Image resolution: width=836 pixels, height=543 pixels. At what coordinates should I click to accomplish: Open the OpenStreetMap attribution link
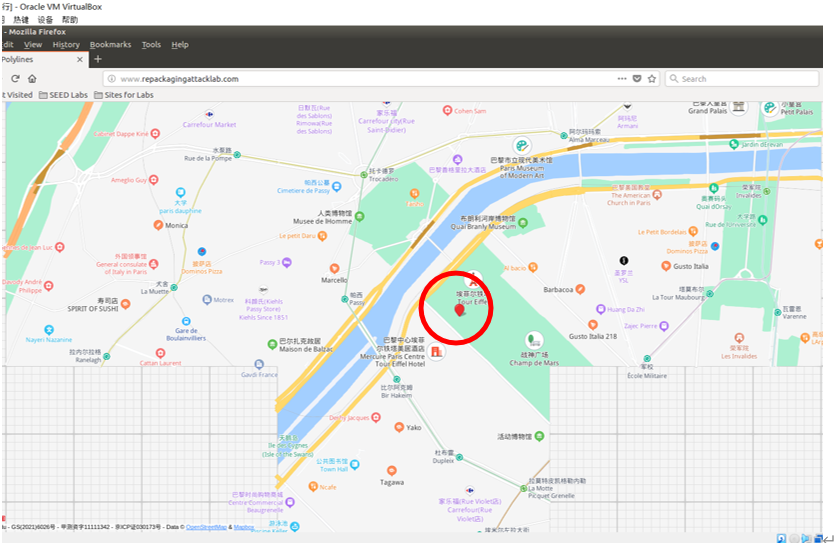coord(206,527)
